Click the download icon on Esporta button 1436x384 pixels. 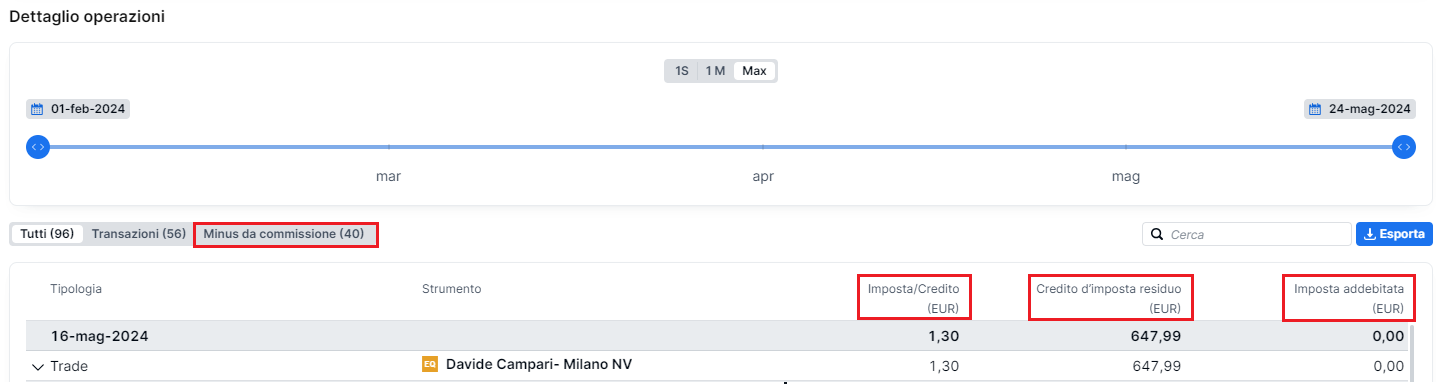pos(1370,234)
